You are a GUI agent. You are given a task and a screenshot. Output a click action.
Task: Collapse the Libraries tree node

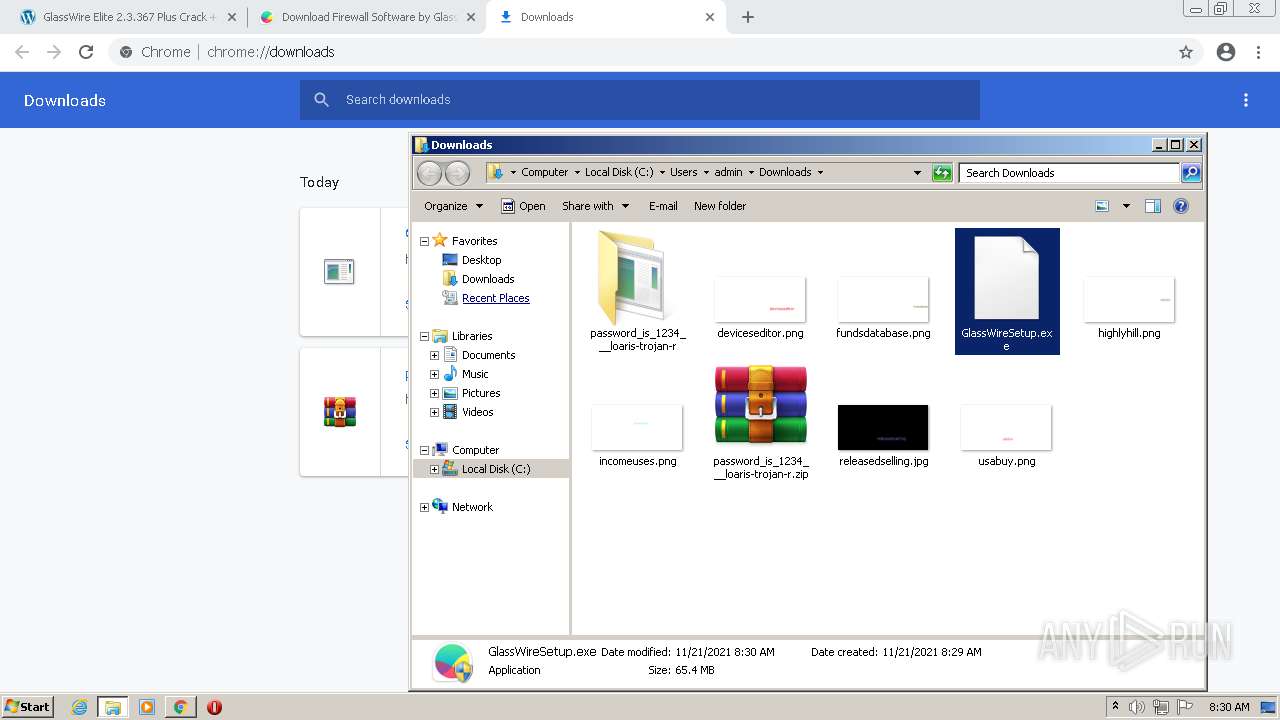pyautogui.click(x=424, y=336)
